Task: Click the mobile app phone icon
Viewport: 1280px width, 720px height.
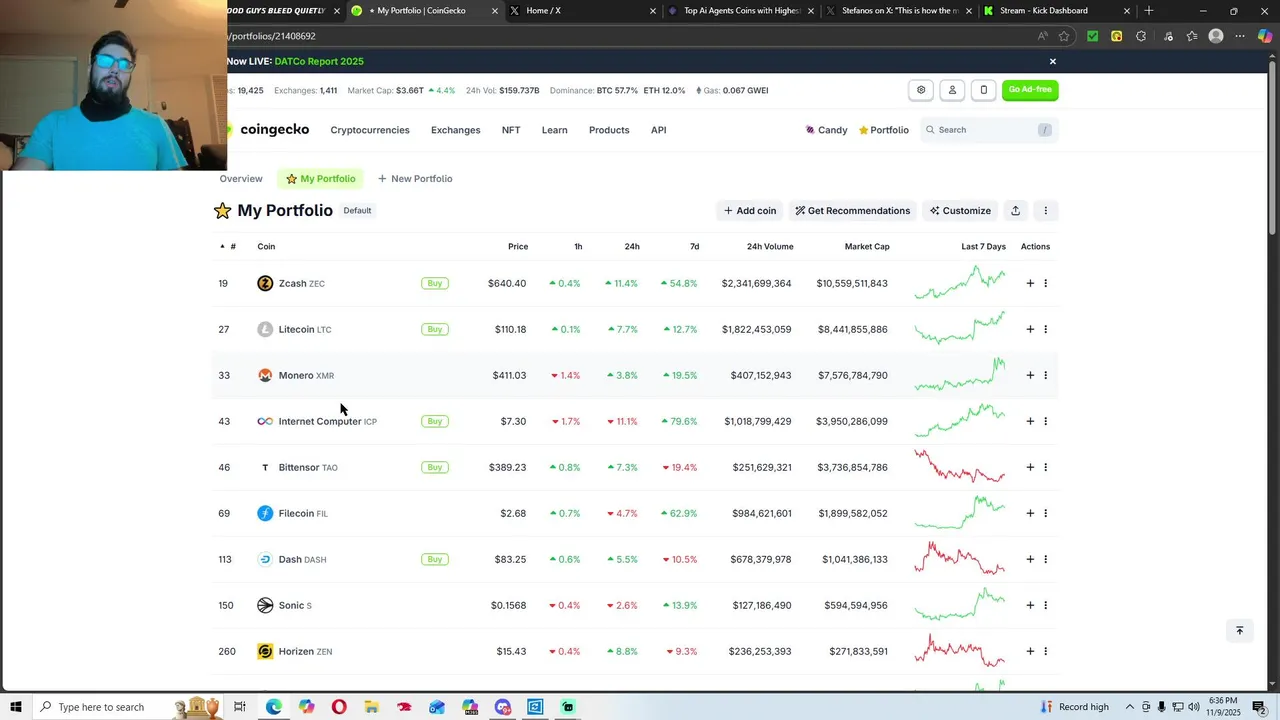Action: 984,90
